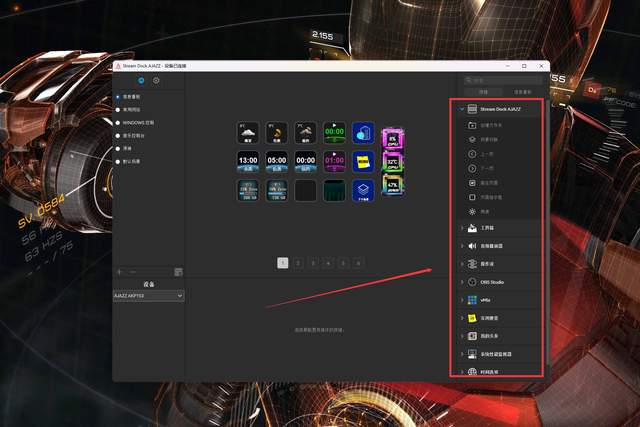Click the previous page left-arrow action
640x427 pixels.
point(472,154)
